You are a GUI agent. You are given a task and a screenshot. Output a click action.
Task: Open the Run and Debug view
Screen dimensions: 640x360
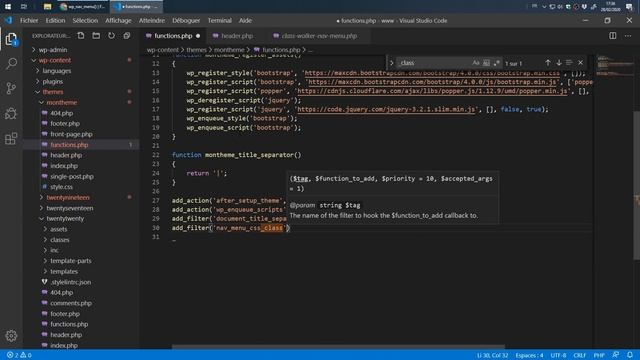(x=11, y=113)
